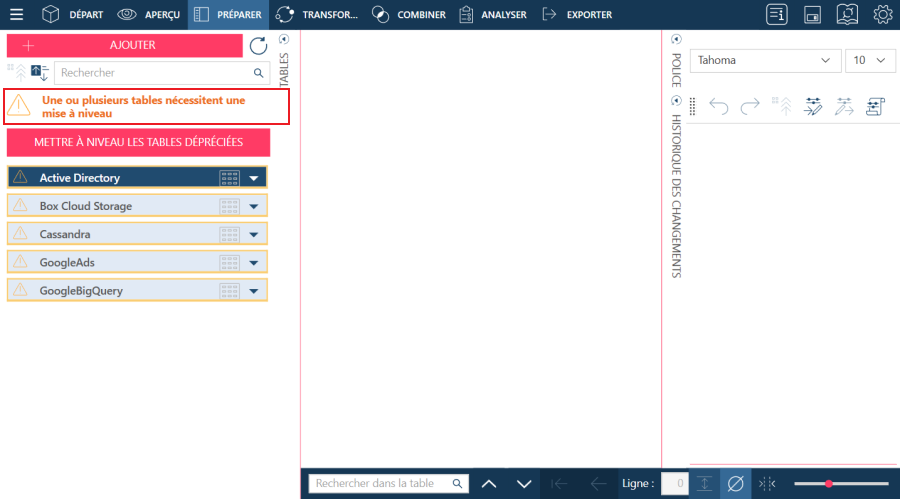Redo the change
Screen dimensions: 900x499
[x=750, y=106]
